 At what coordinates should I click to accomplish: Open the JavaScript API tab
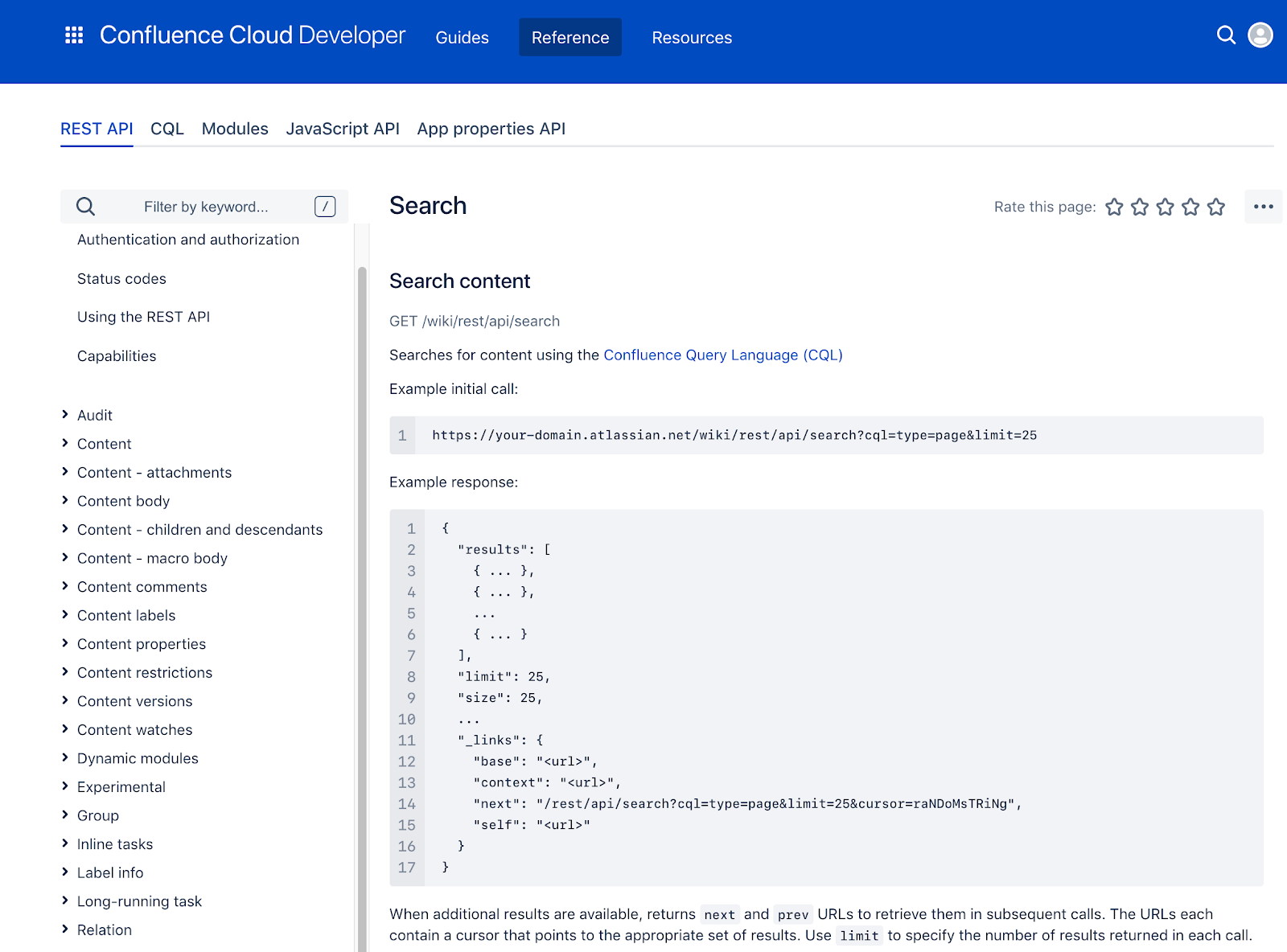(343, 129)
